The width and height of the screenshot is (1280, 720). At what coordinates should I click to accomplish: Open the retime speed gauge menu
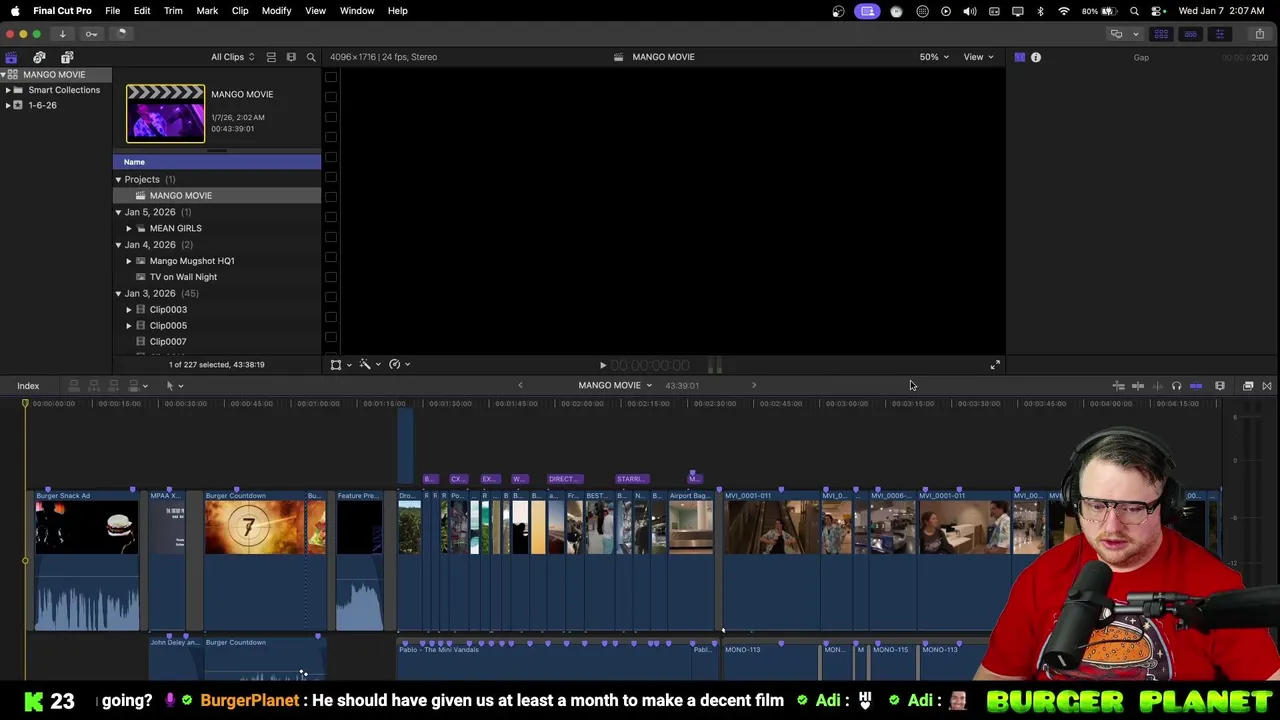pyautogui.click(x=399, y=365)
